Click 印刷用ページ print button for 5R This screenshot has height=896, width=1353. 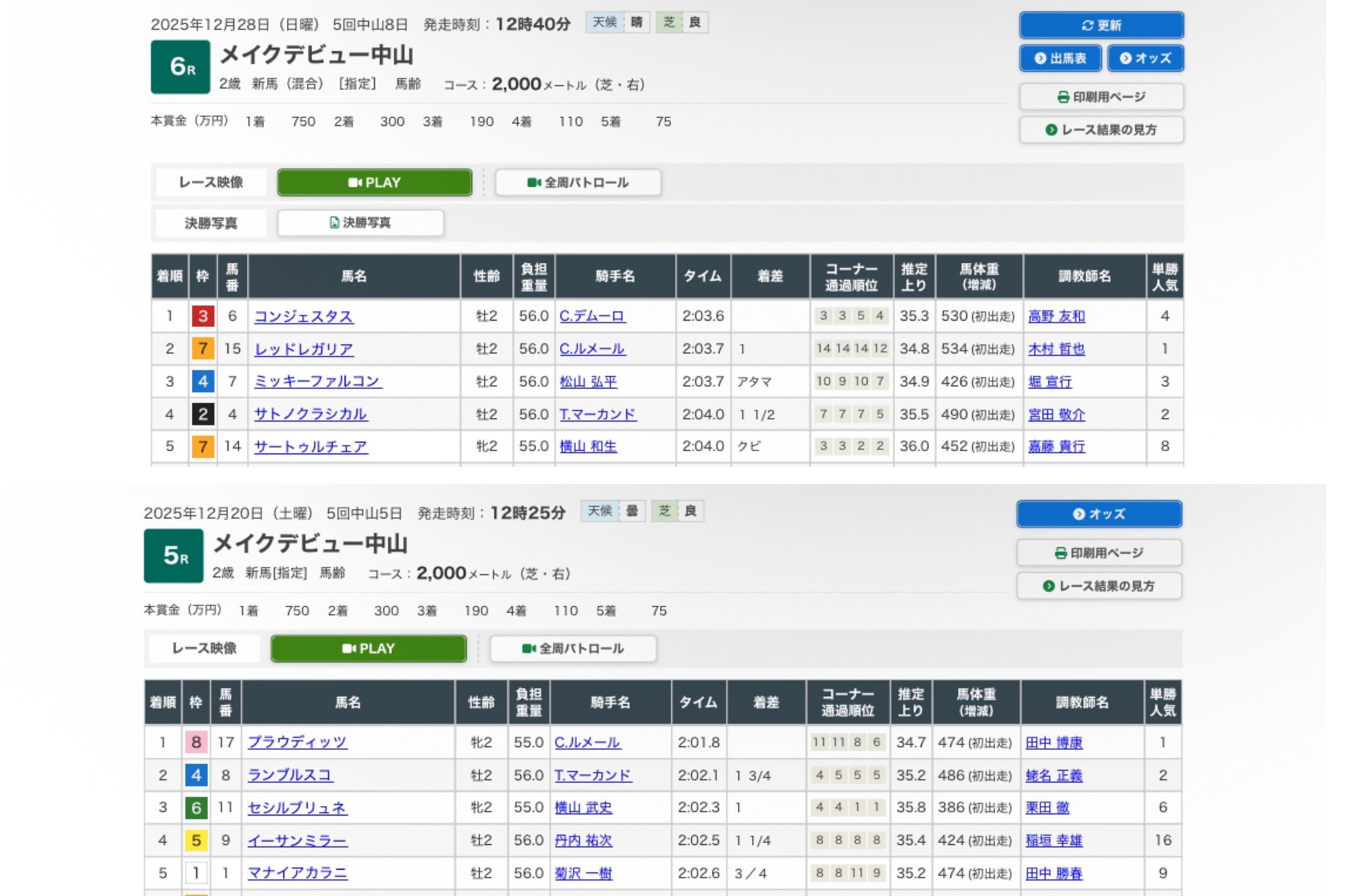pos(1098,553)
